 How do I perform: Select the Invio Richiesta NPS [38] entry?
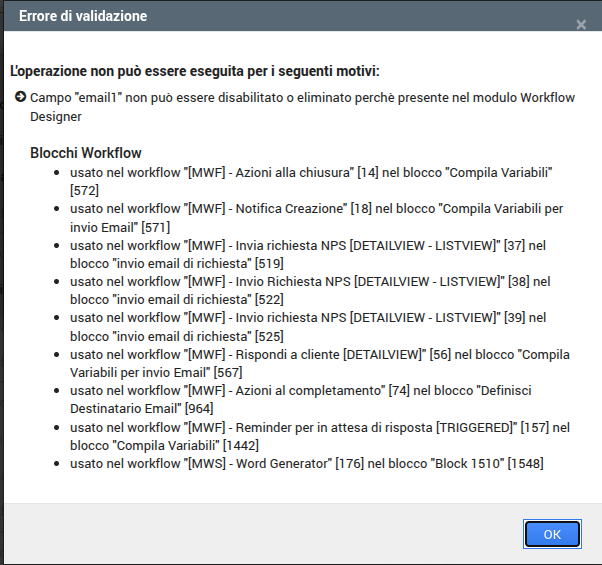point(310,290)
